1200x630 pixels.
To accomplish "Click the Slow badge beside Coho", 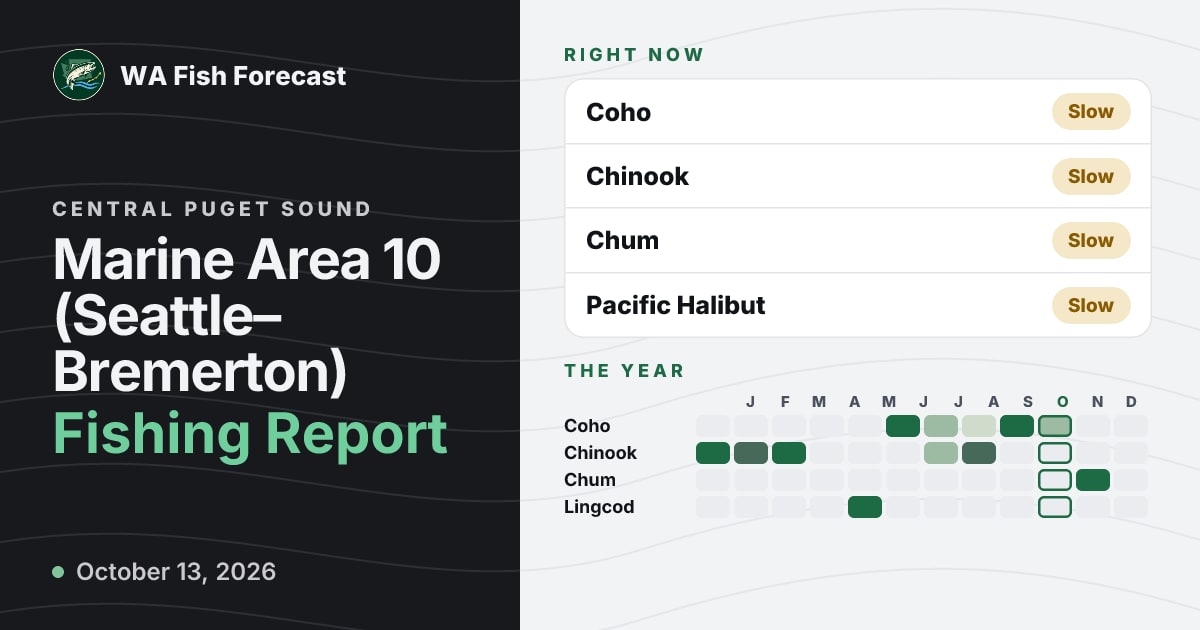I will click(1091, 112).
